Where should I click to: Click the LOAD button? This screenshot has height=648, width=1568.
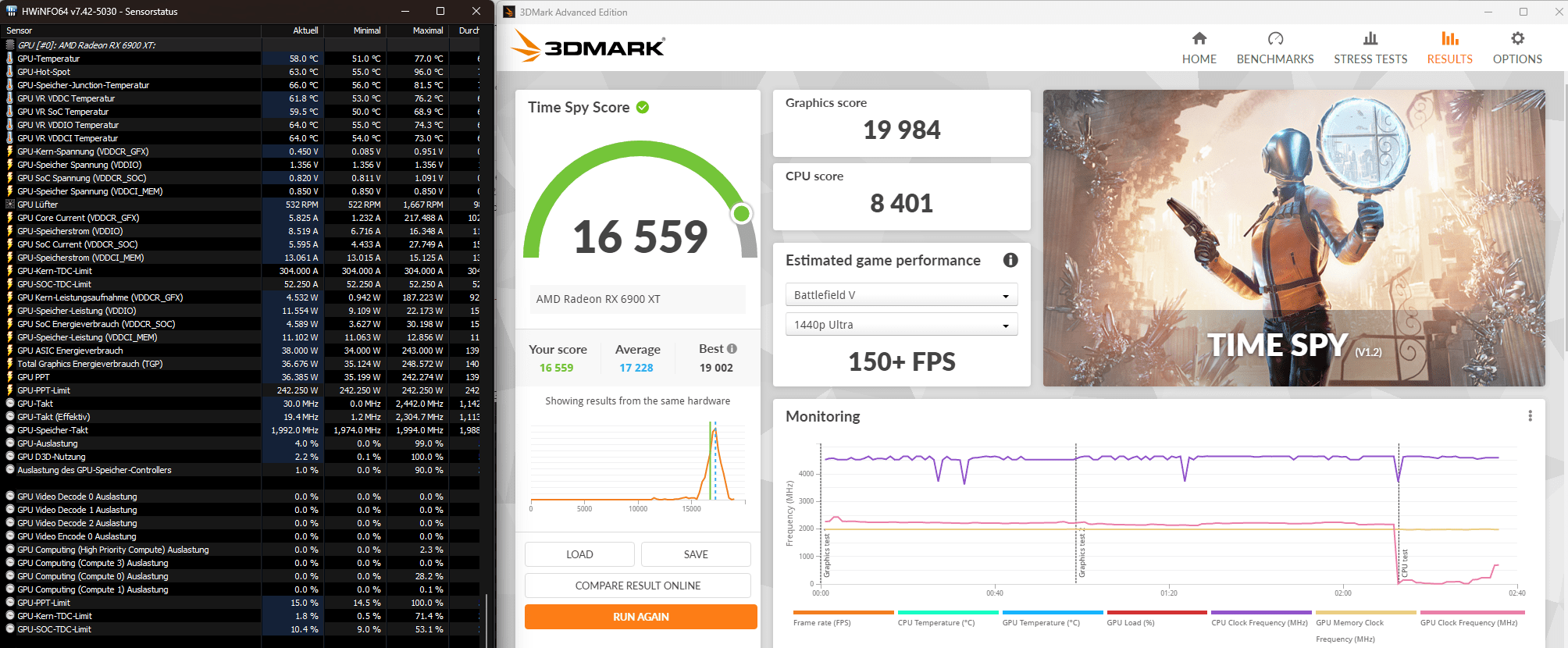pos(579,554)
